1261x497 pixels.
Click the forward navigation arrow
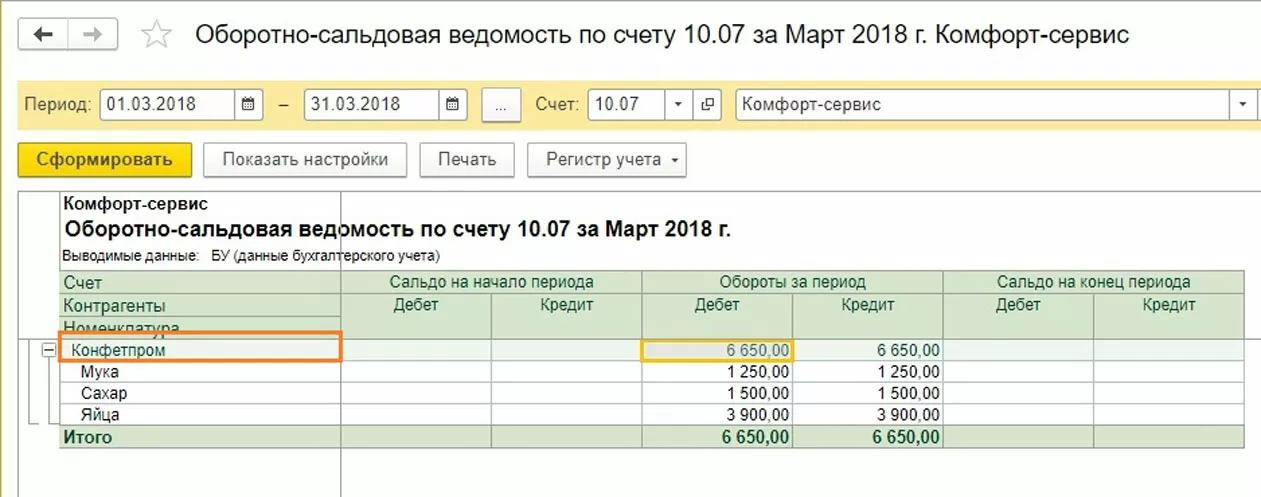(x=91, y=35)
